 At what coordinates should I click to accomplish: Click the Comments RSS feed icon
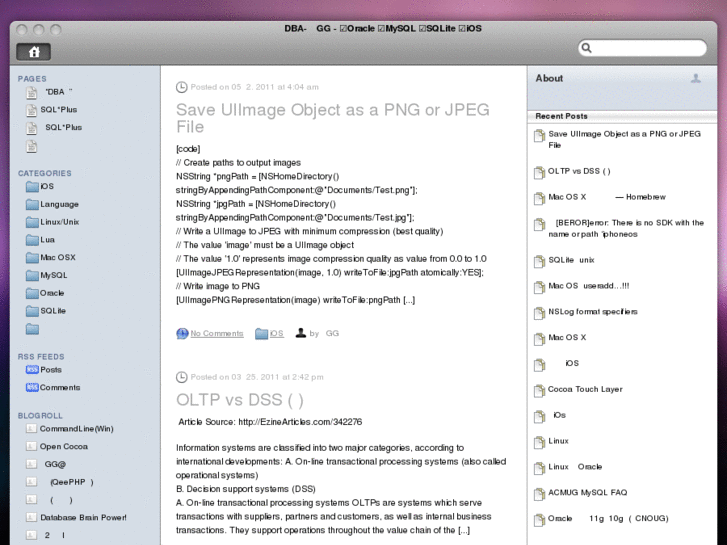(x=32, y=388)
